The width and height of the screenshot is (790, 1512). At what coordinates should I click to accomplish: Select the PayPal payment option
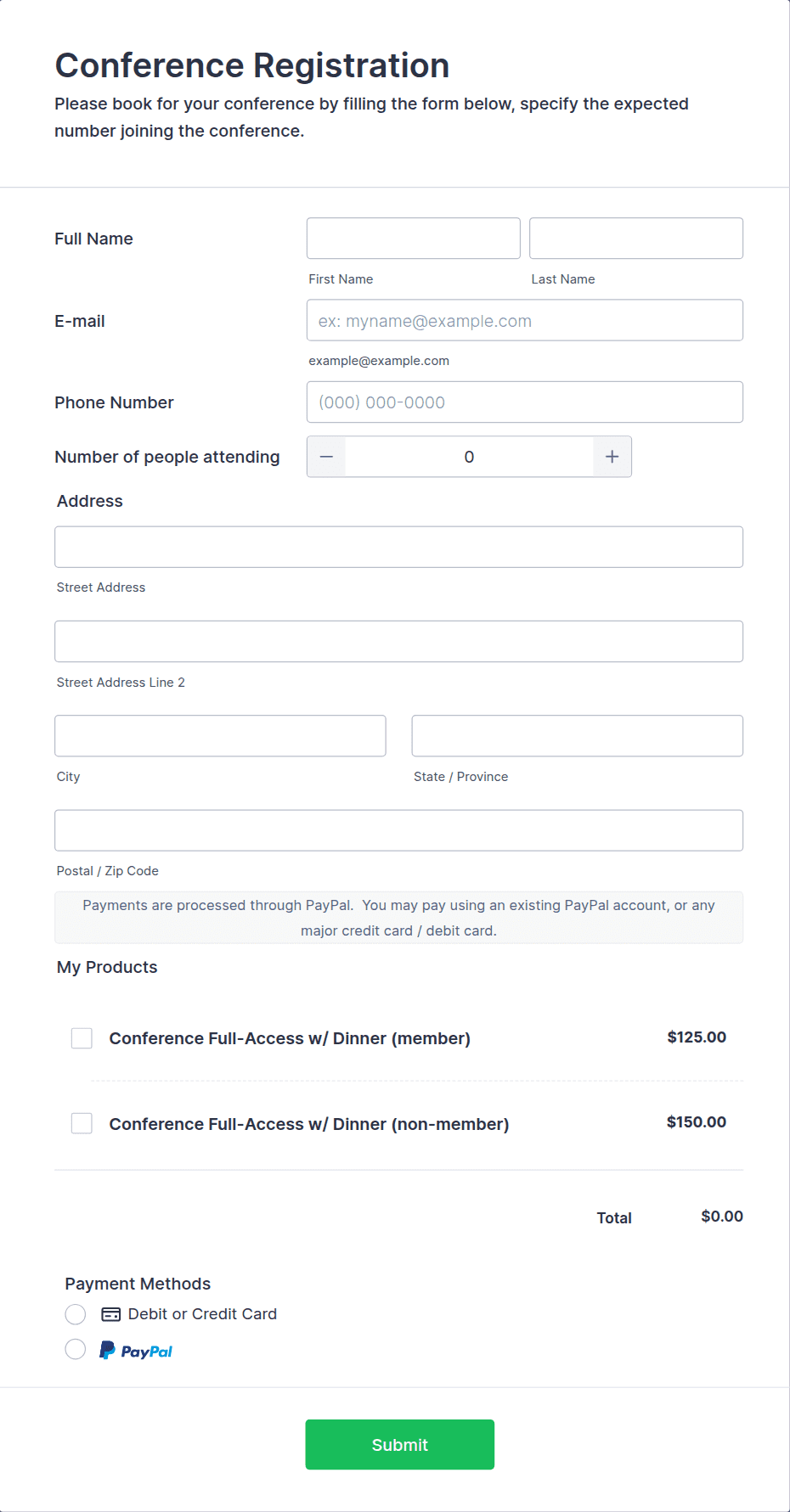click(x=75, y=1349)
